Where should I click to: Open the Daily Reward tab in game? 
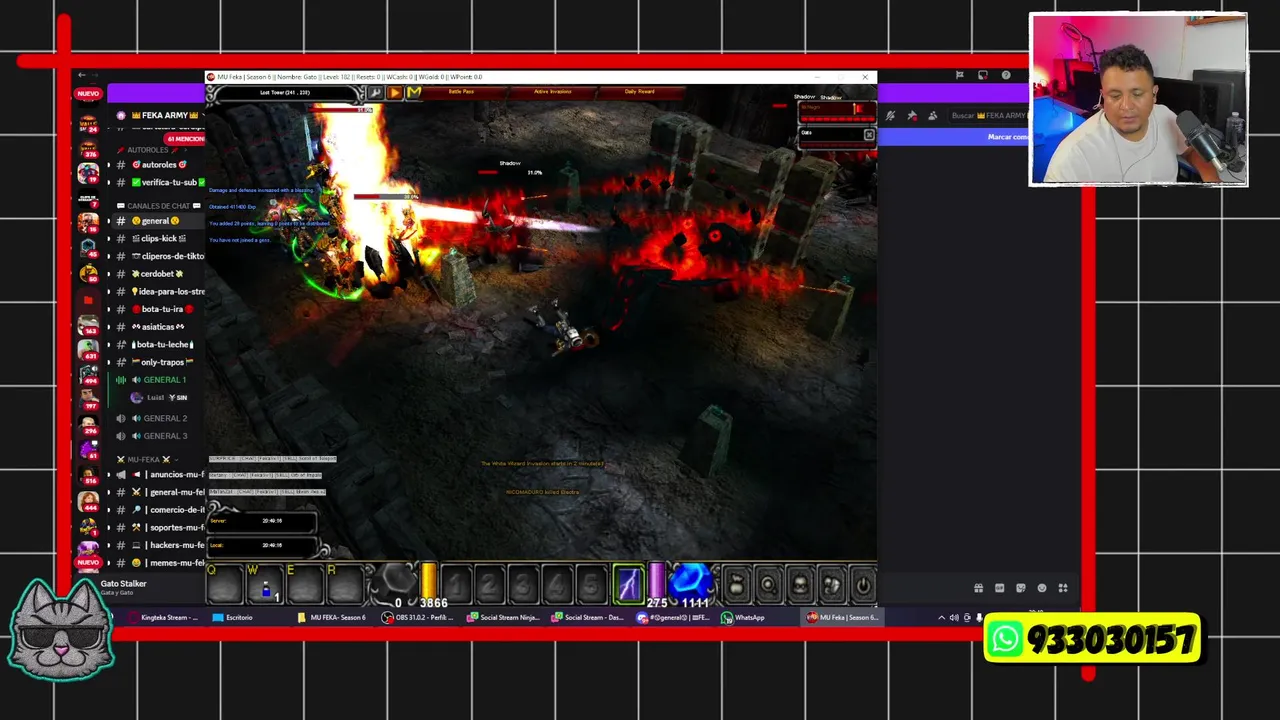[639, 92]
